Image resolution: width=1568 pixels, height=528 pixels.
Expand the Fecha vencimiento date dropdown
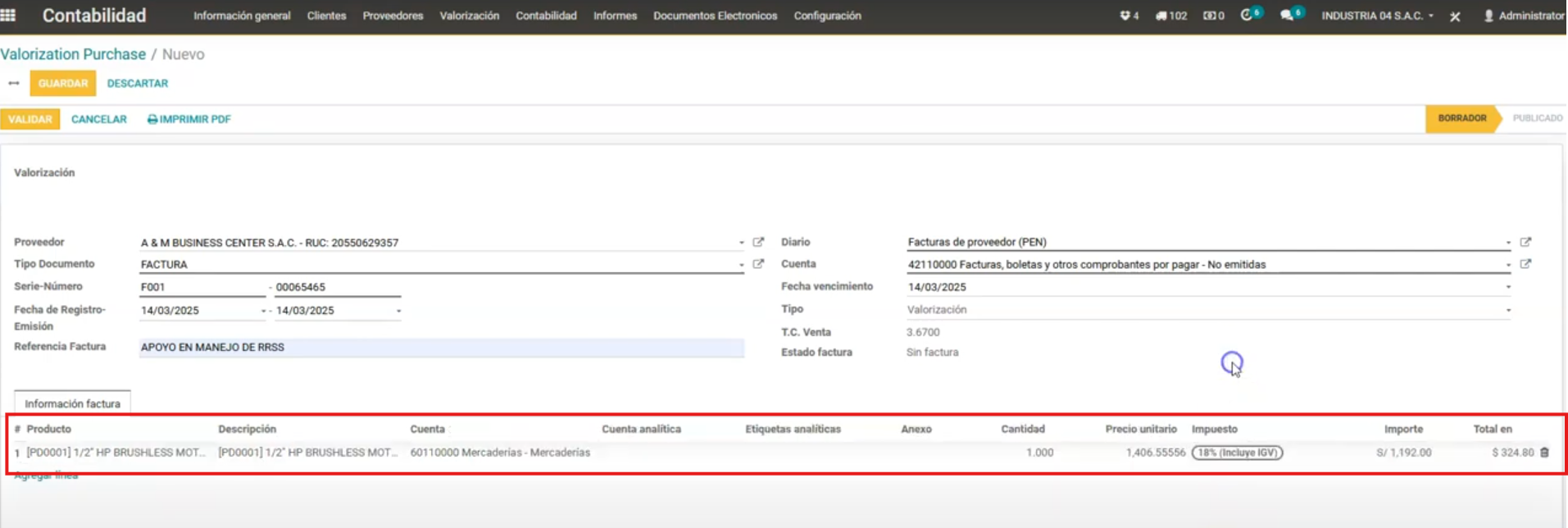1507,287
